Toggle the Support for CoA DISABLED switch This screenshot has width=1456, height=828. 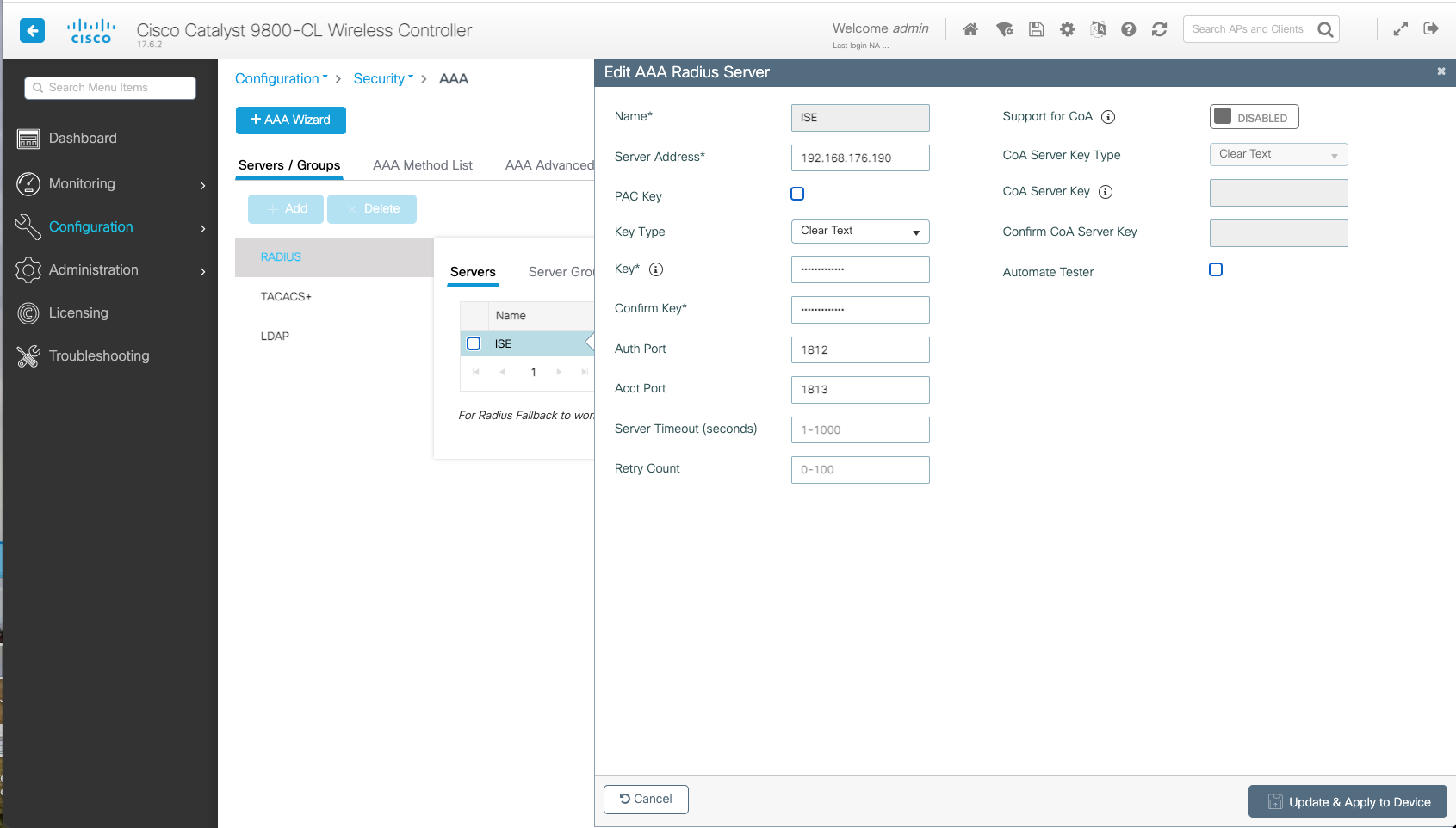point(1254,117)
